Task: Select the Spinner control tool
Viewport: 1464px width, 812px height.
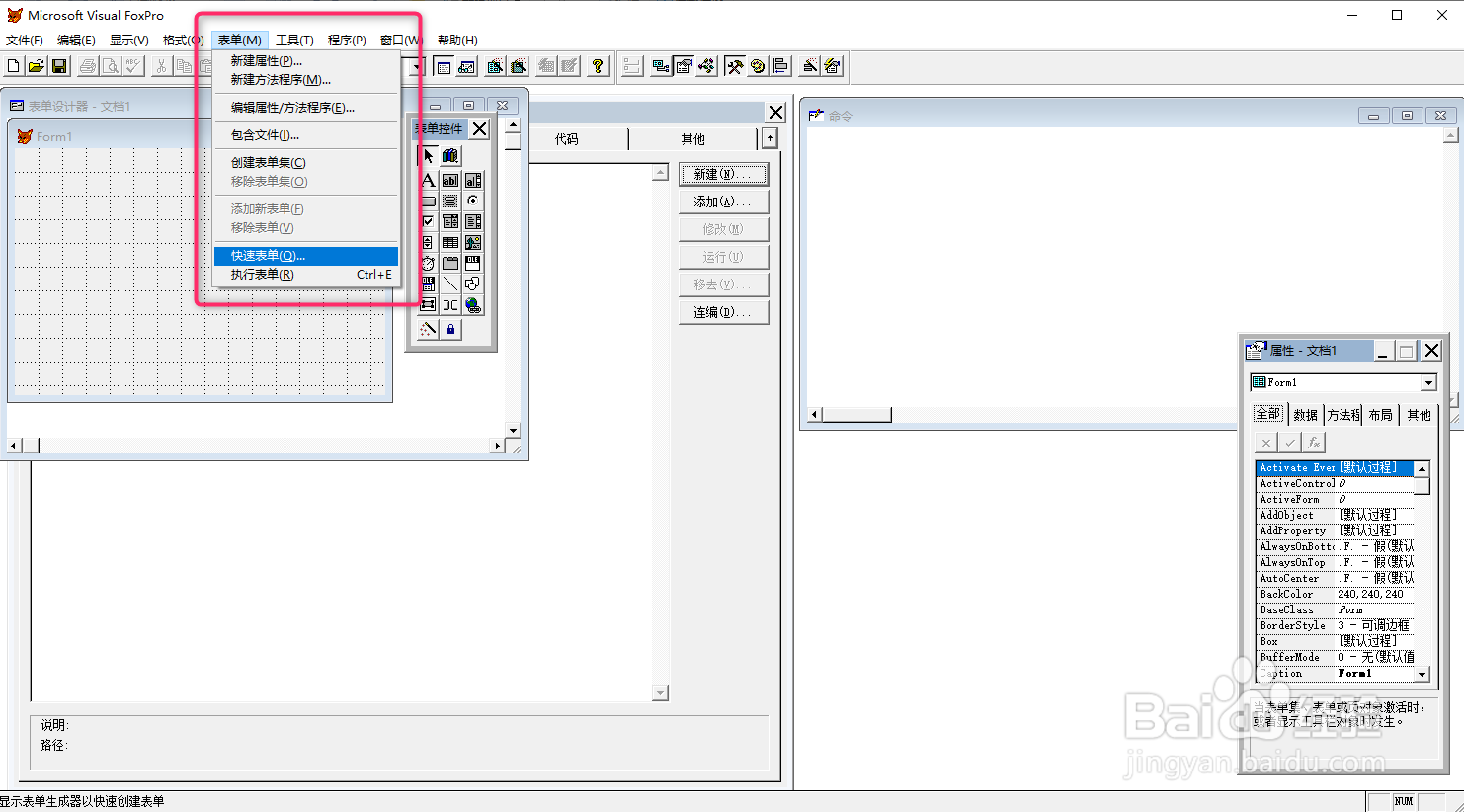Action: 428,242
